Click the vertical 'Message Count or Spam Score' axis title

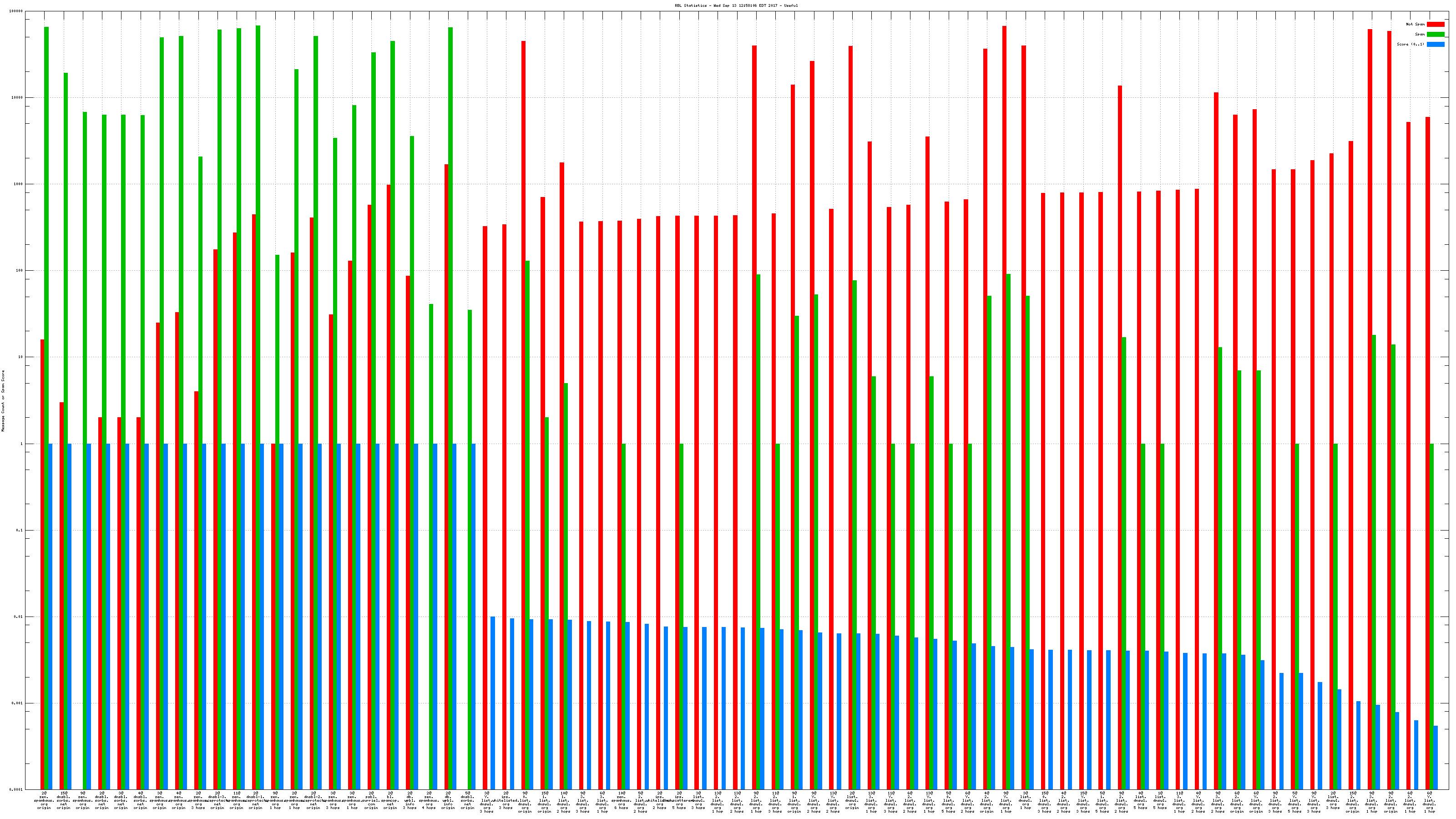pos(3,401)
